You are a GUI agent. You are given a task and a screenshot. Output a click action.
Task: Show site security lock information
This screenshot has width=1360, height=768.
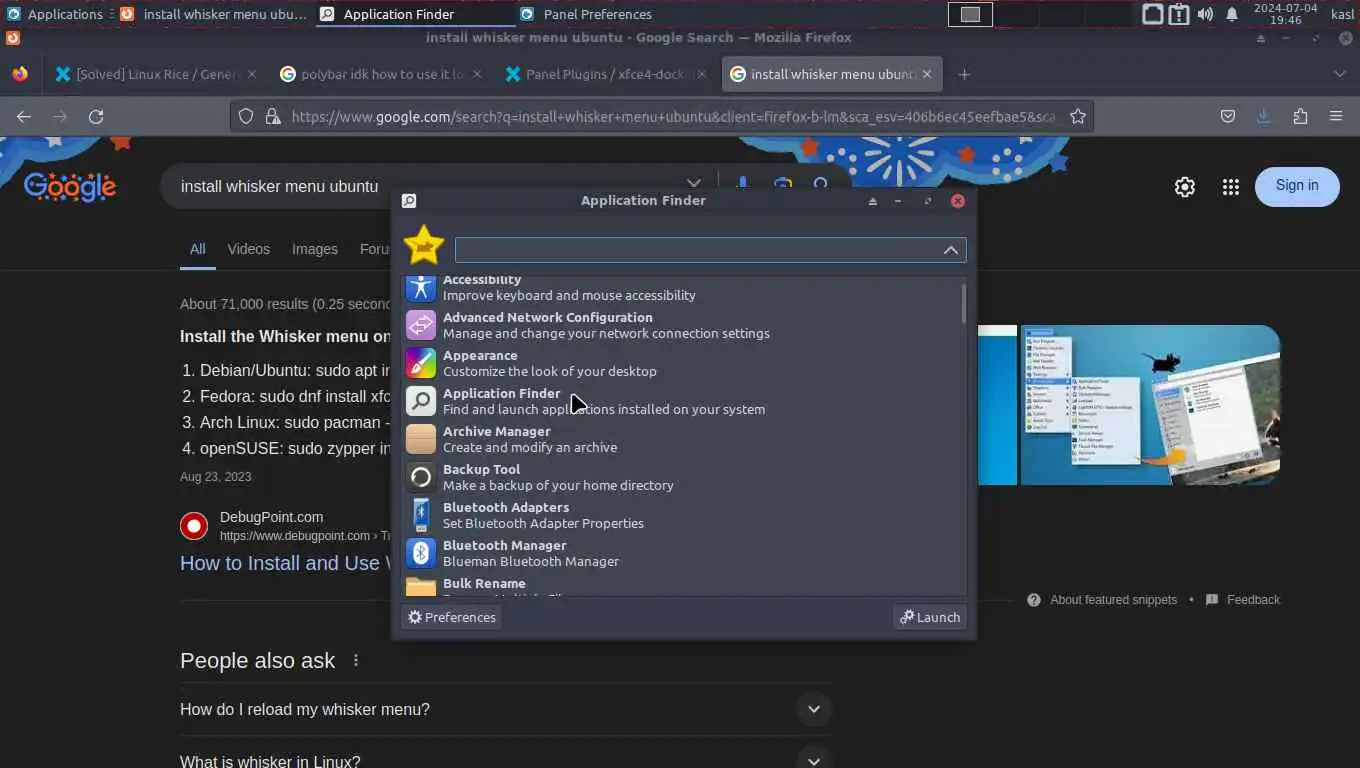(272, 117)
